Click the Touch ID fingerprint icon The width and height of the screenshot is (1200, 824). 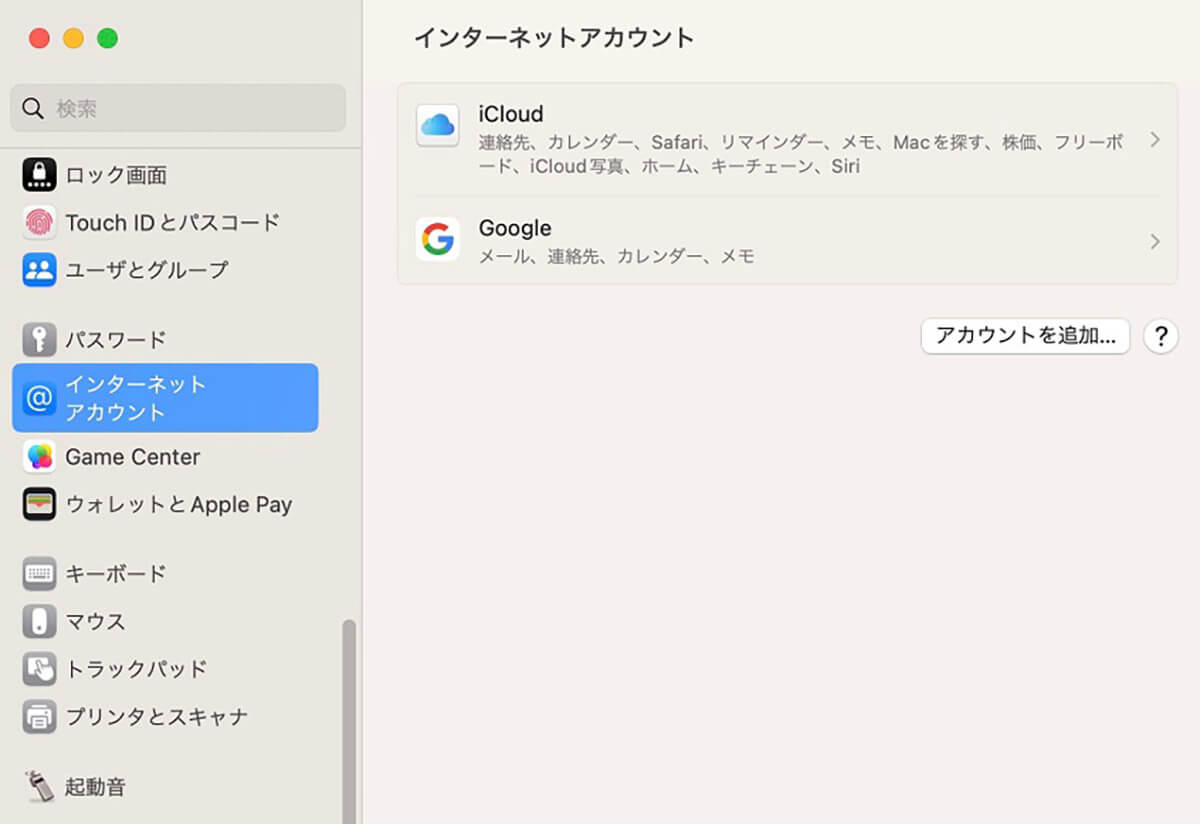[x=39, y=222]
